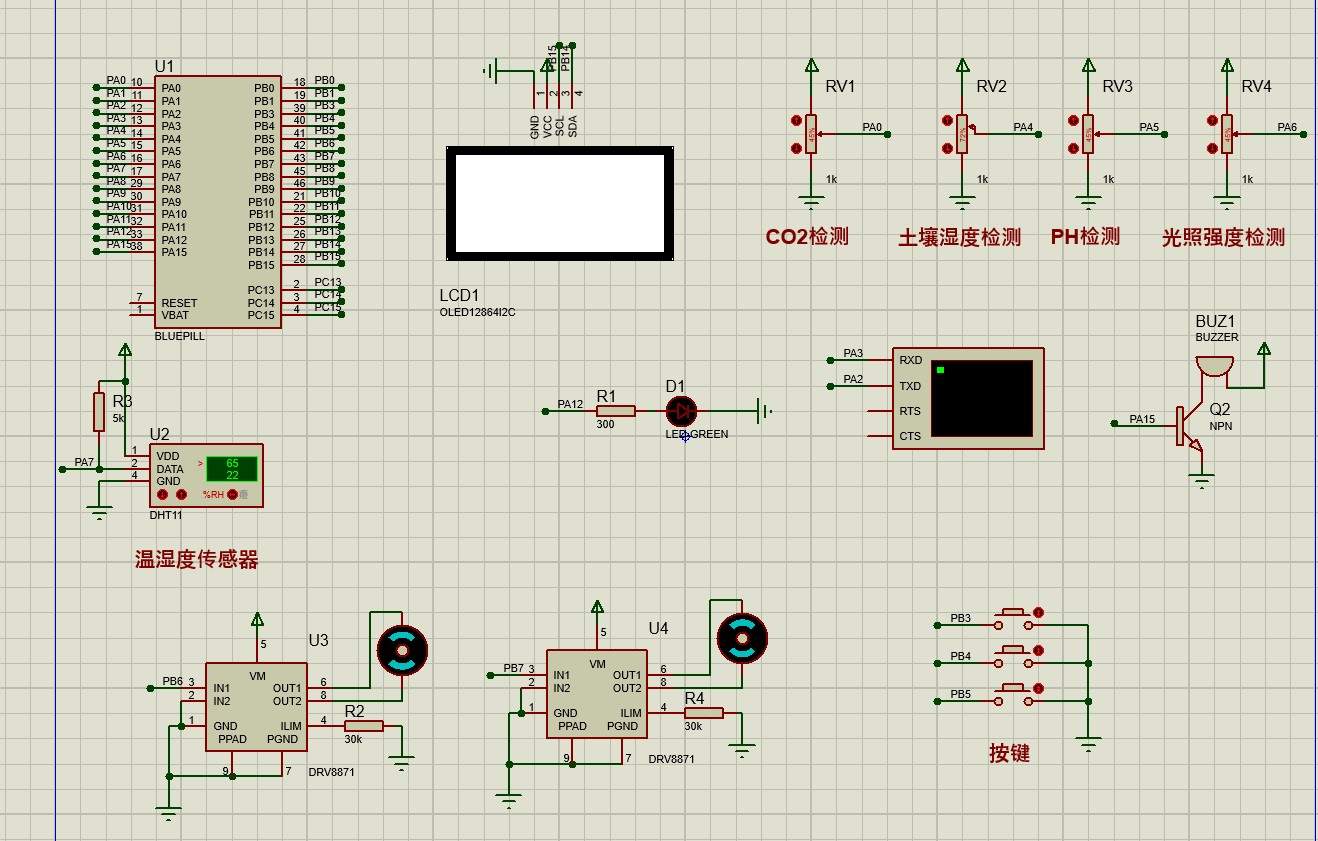Click the OLED12864I2C part name text
1318x841 pixels.
(477, 312)
